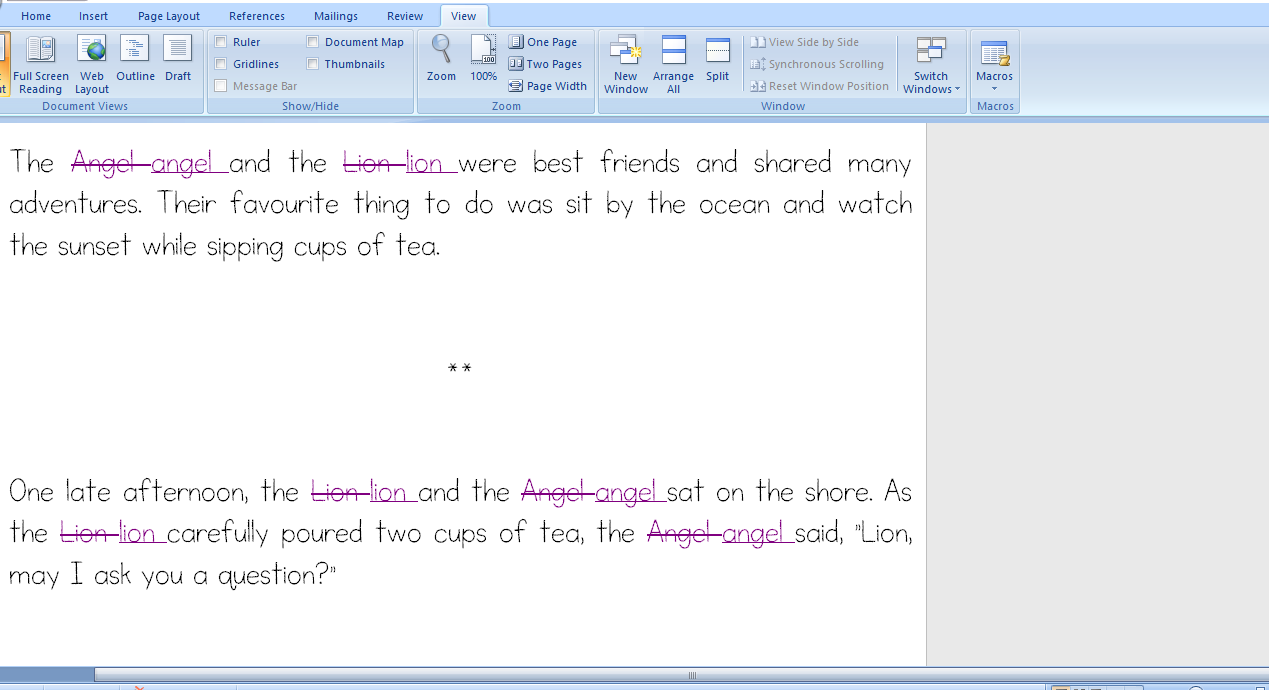Switch to Outline view
This screenshot has height=690, width=1269.
[135, 60]
